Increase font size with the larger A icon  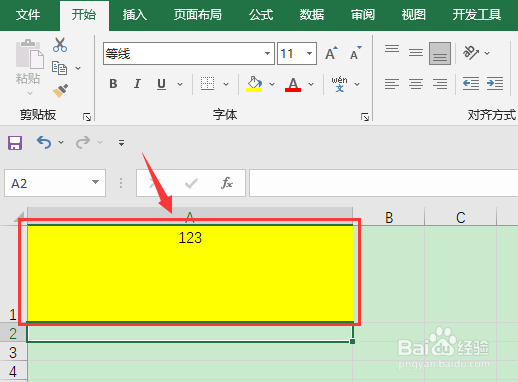331,53
